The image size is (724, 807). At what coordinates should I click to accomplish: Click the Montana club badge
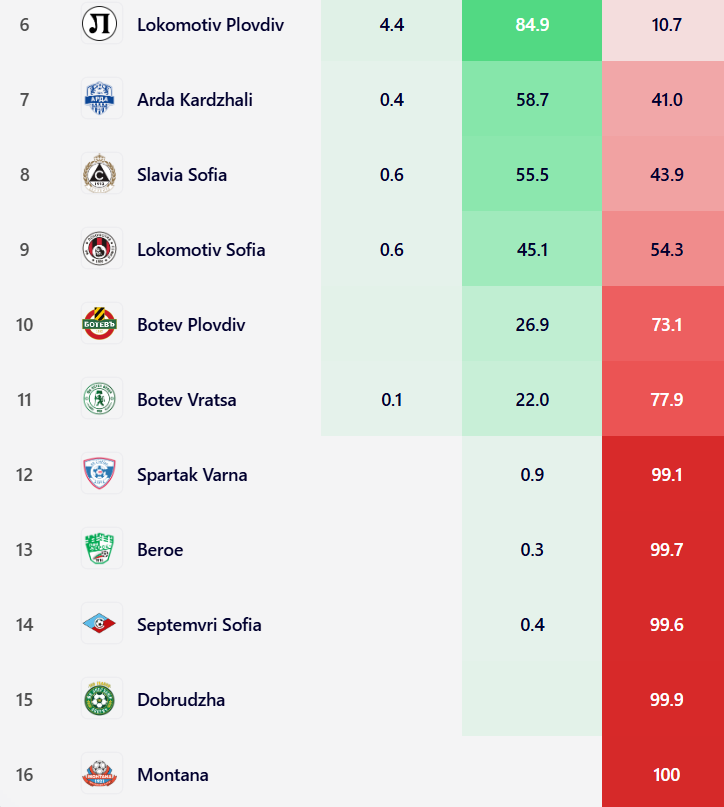102,774
